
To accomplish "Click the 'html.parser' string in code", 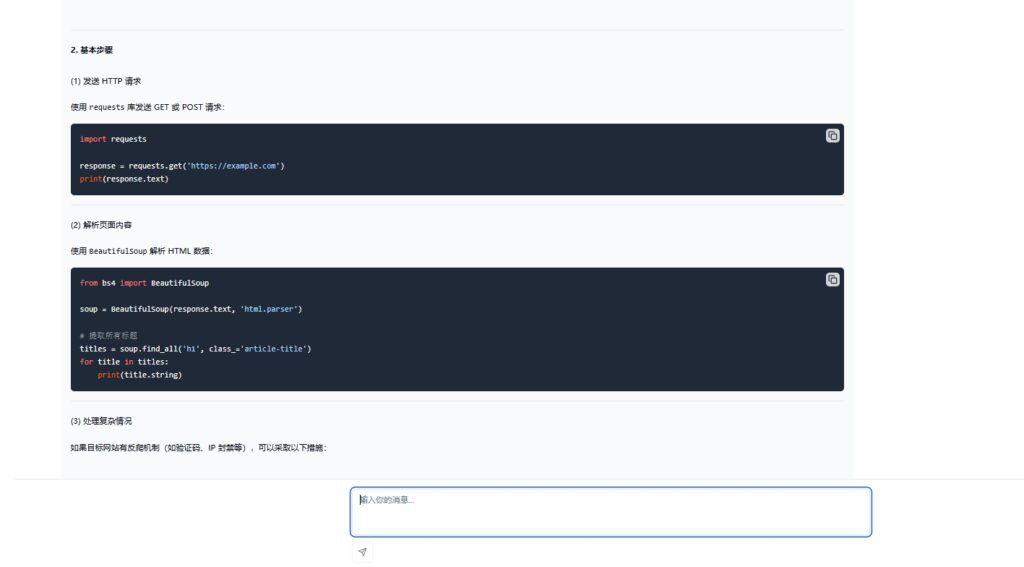I will point(270,309).
